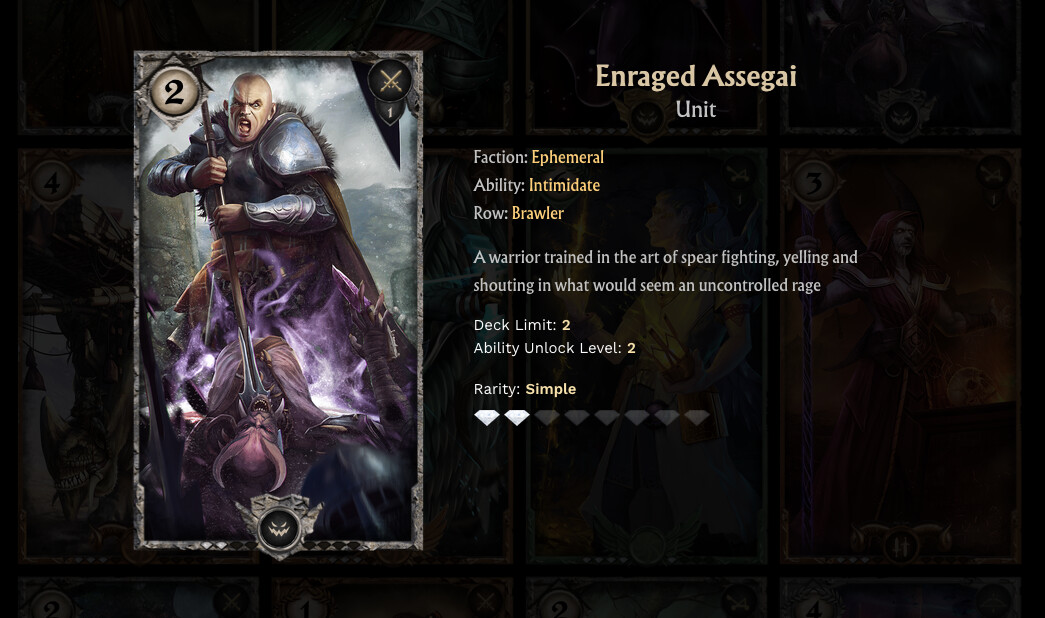Click the Enraged Assegai card artwork
Viewport: 1045px width, 618px height.
(278, 301)
